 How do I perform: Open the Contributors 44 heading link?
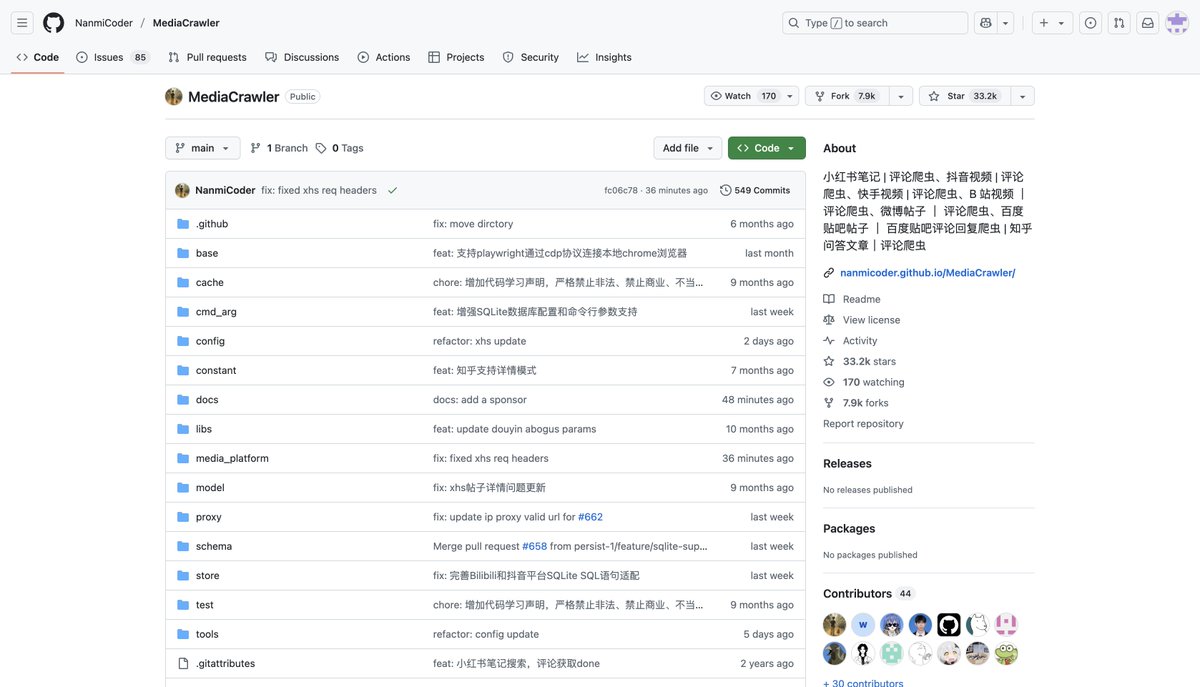coord(868,594)
